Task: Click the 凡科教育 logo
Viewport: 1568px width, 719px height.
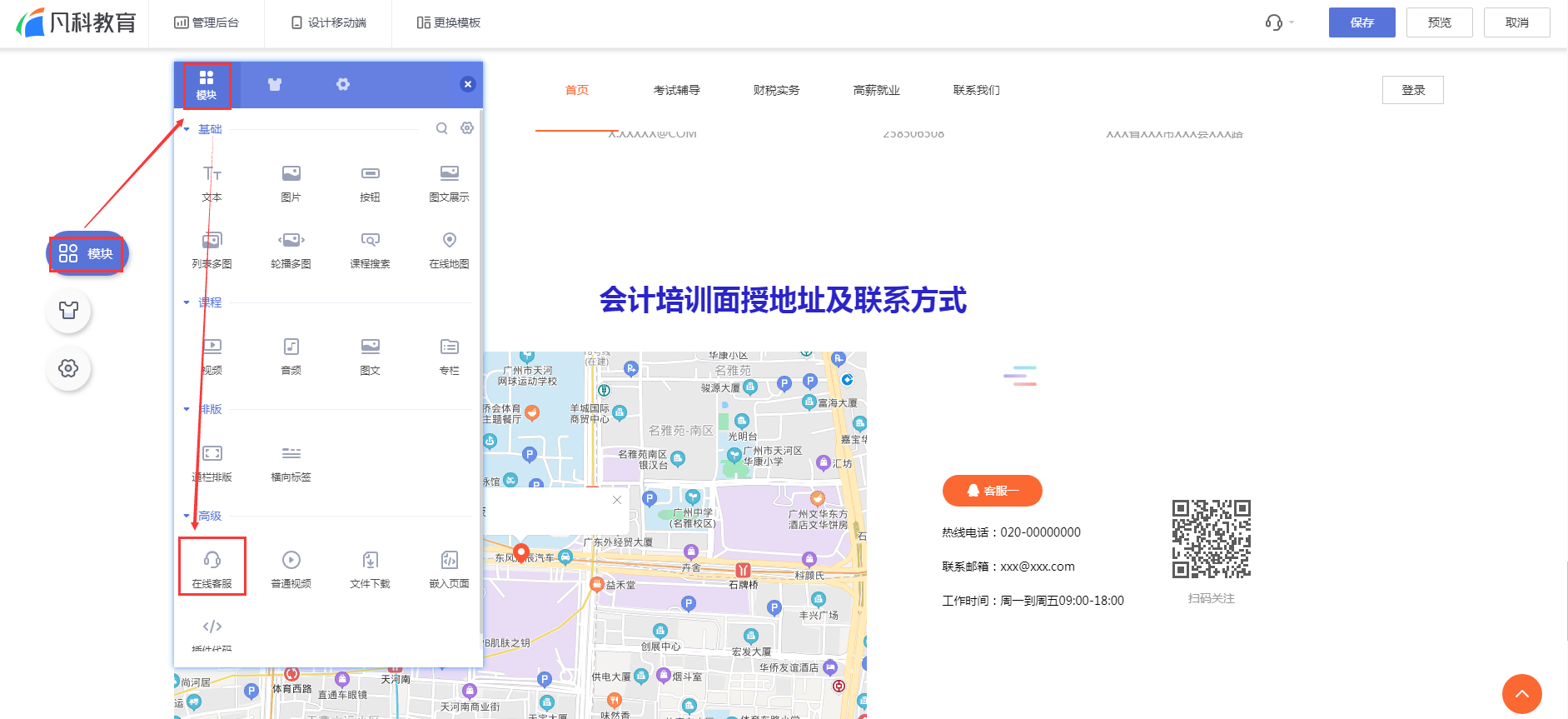Action: [x=77, y=22]
